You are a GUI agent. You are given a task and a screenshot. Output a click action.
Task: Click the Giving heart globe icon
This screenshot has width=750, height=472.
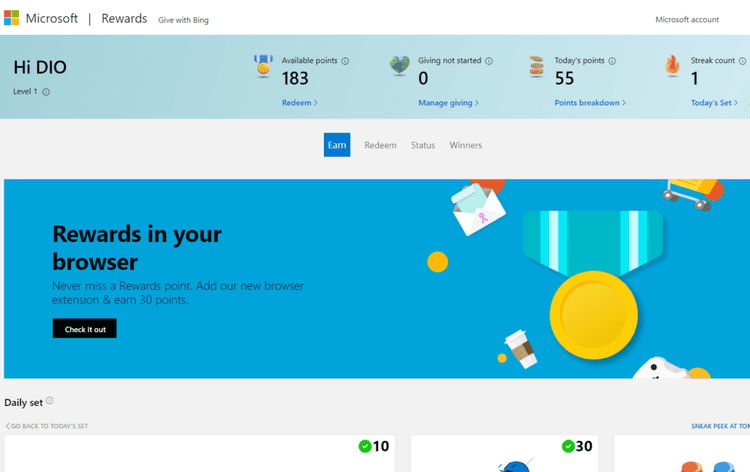pyautogui.click(x=400, y=66)
